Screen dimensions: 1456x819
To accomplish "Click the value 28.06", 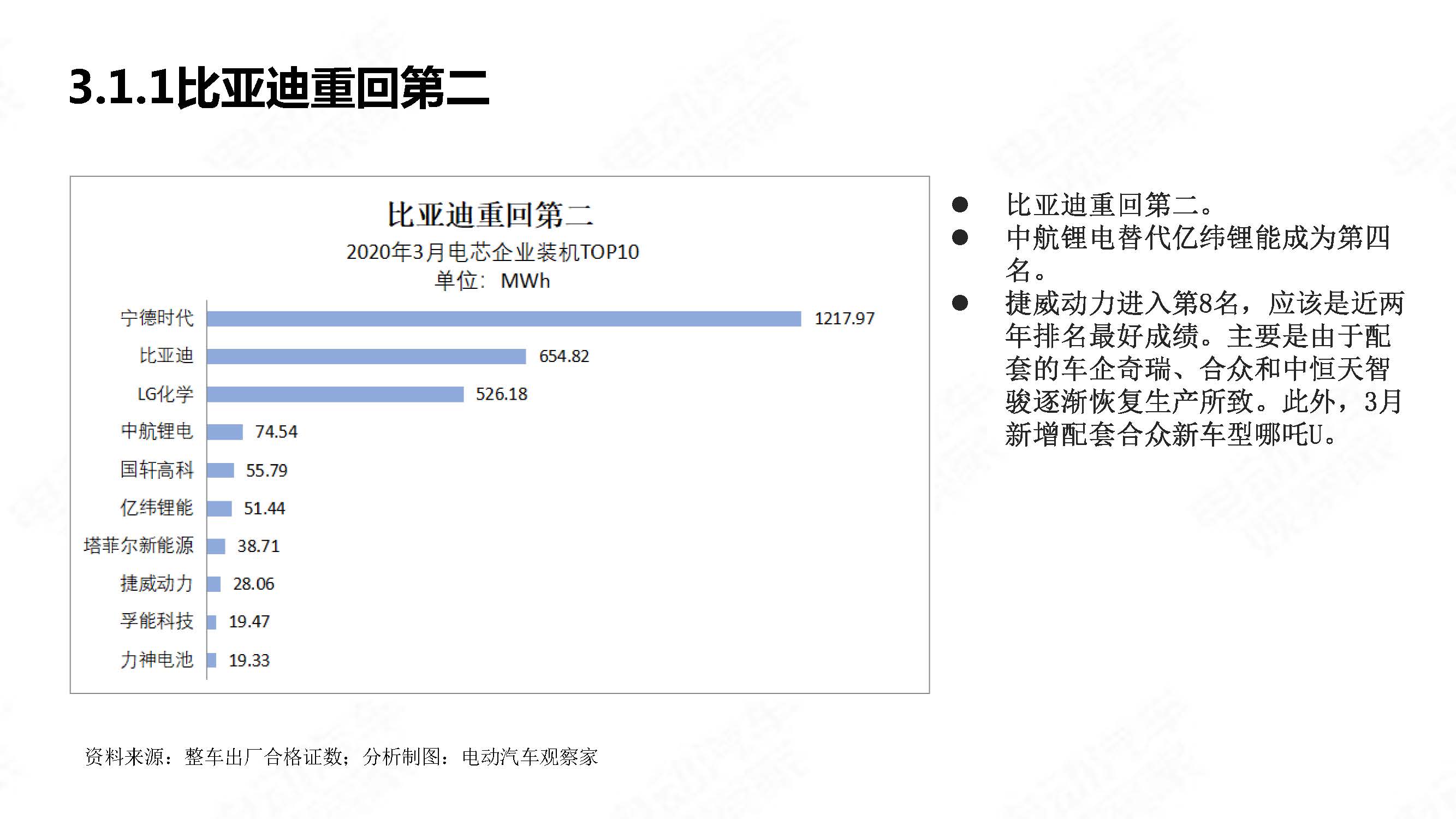I will pos(253,584).
